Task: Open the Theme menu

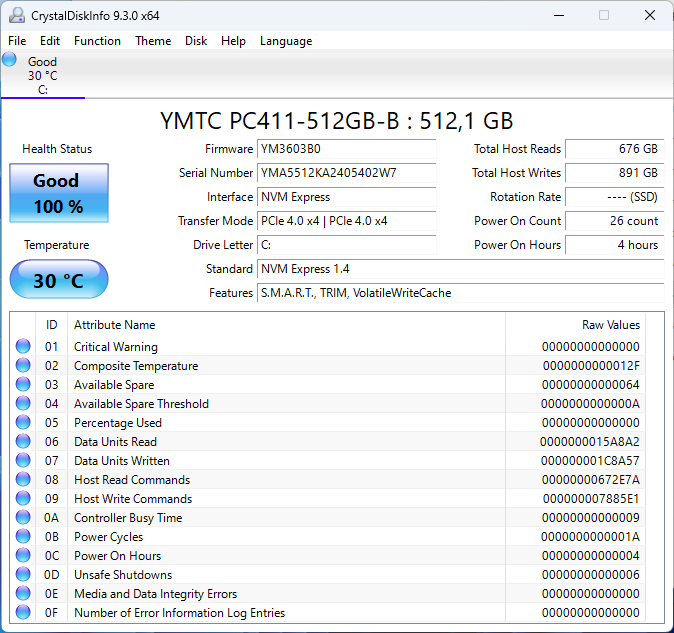Action: tap(153, 41)
